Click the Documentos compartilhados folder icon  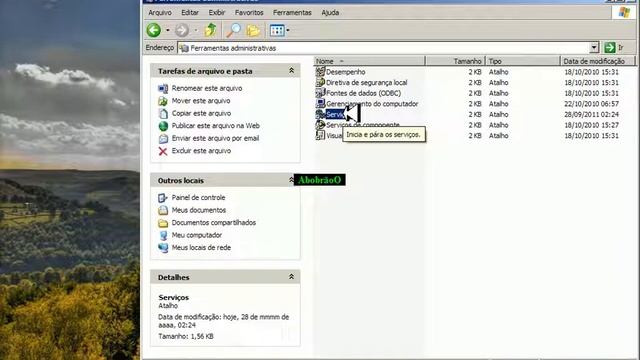[x=163, y=223]
